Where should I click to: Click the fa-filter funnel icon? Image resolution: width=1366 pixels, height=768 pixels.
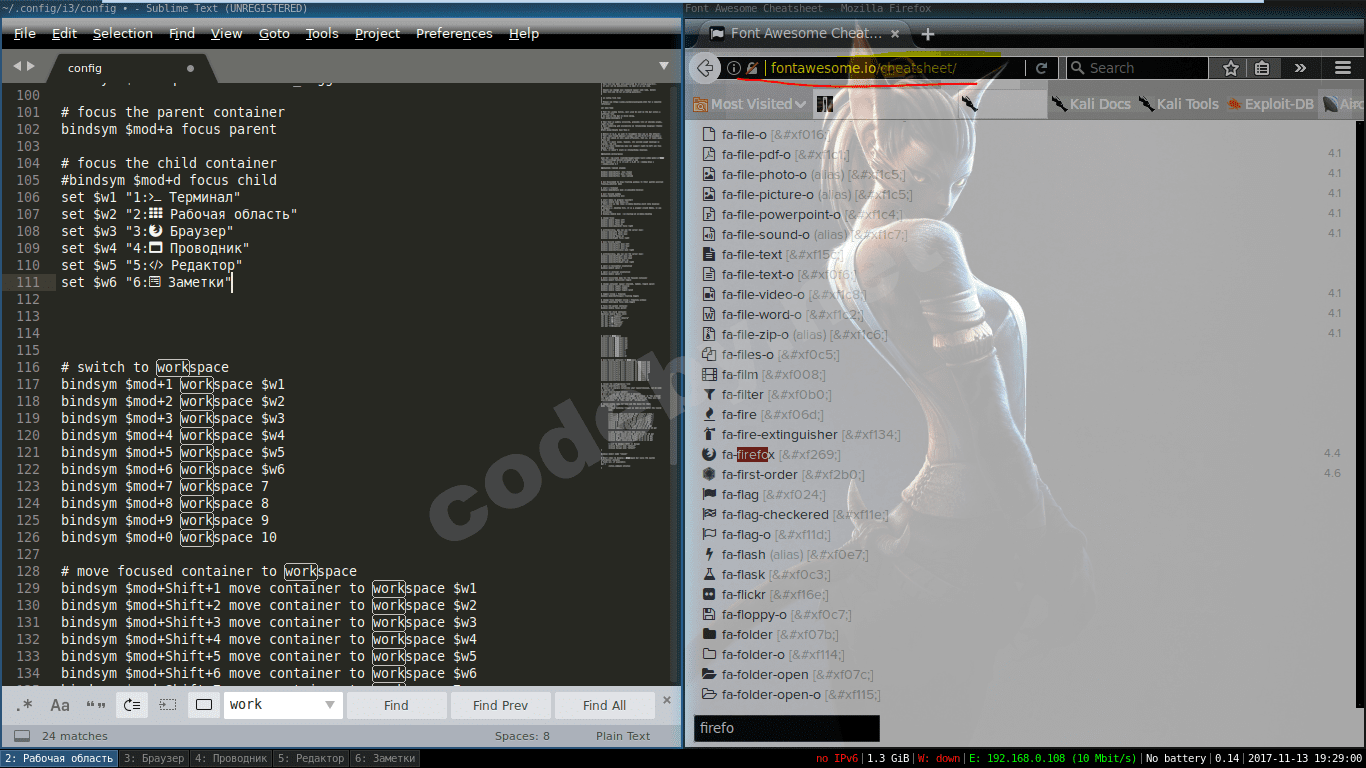click(x=709, y=395)
